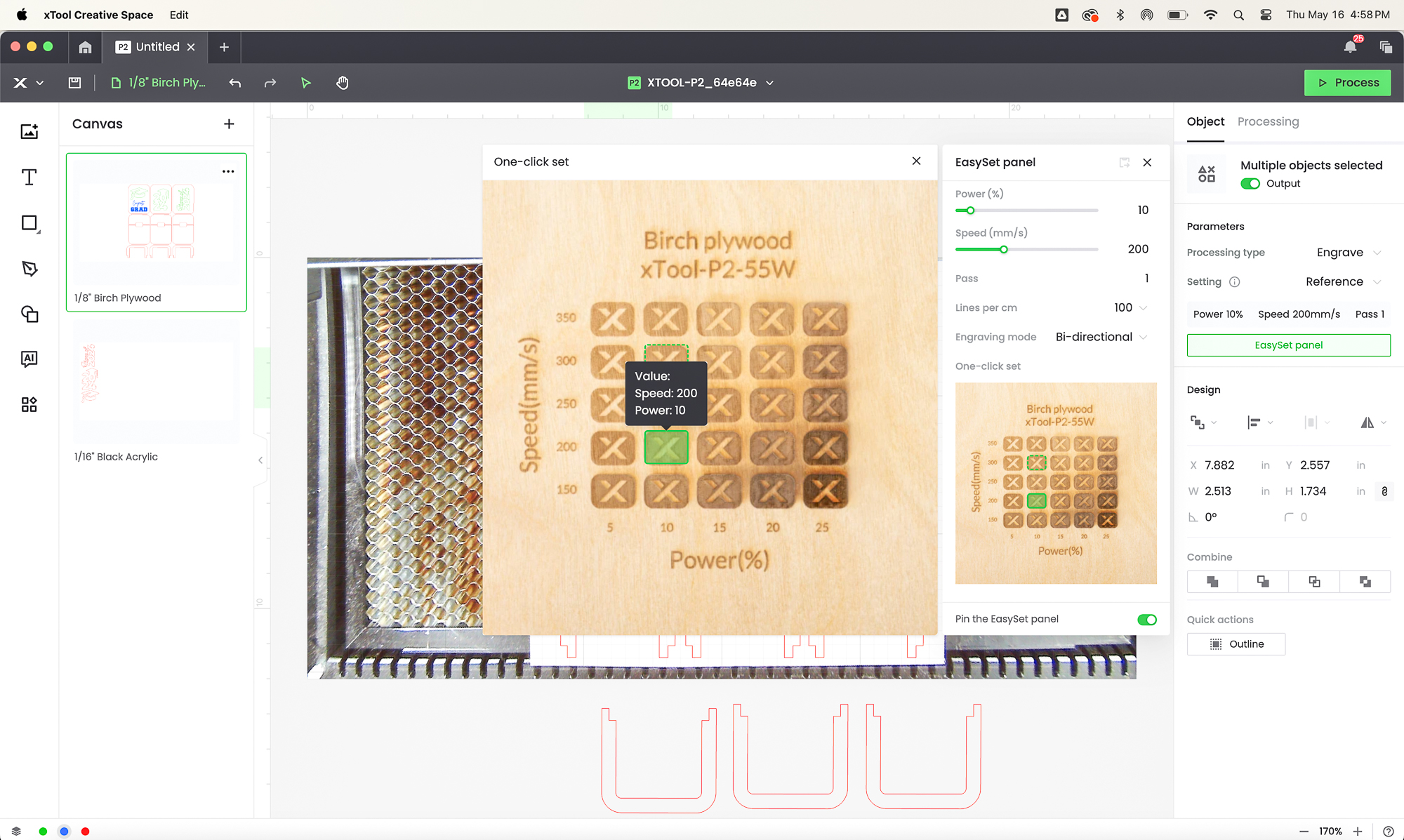This screenshot has height=840, width=1404.
Task: Open the Apple menu
Action: click(x=22, y=15)
